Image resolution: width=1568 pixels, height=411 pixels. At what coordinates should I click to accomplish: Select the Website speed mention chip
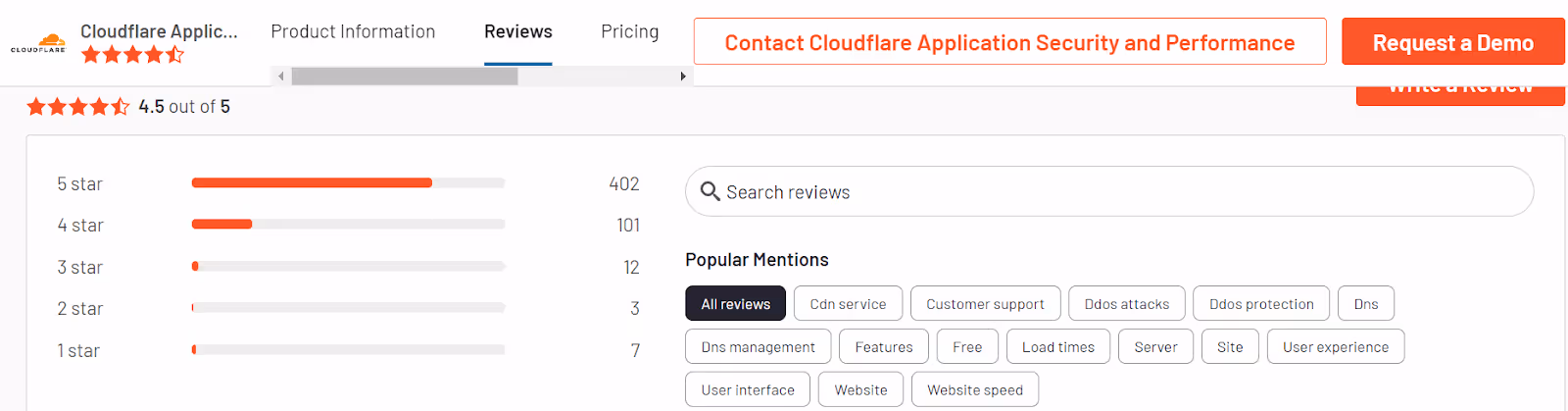[x=975, y=389]
